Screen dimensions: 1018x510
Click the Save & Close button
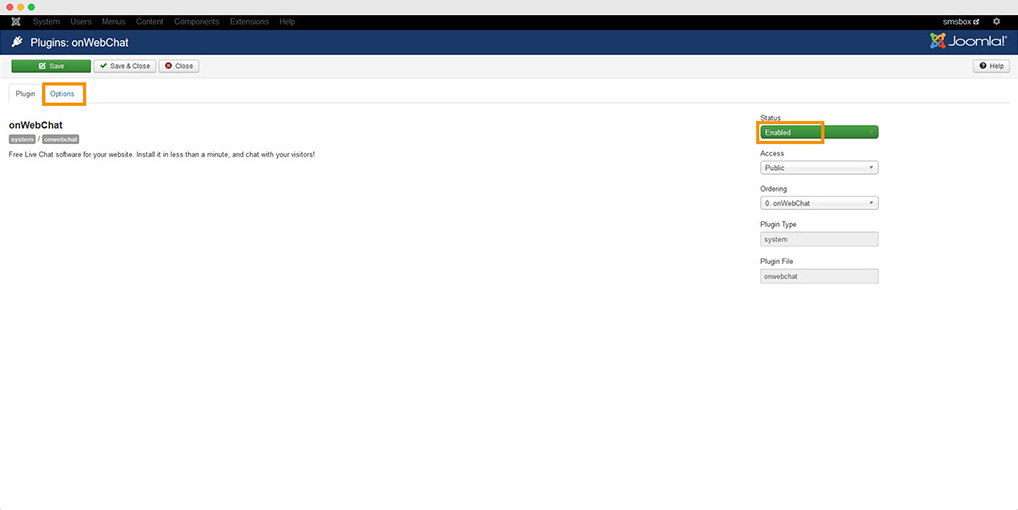click(x=124, y=66)
